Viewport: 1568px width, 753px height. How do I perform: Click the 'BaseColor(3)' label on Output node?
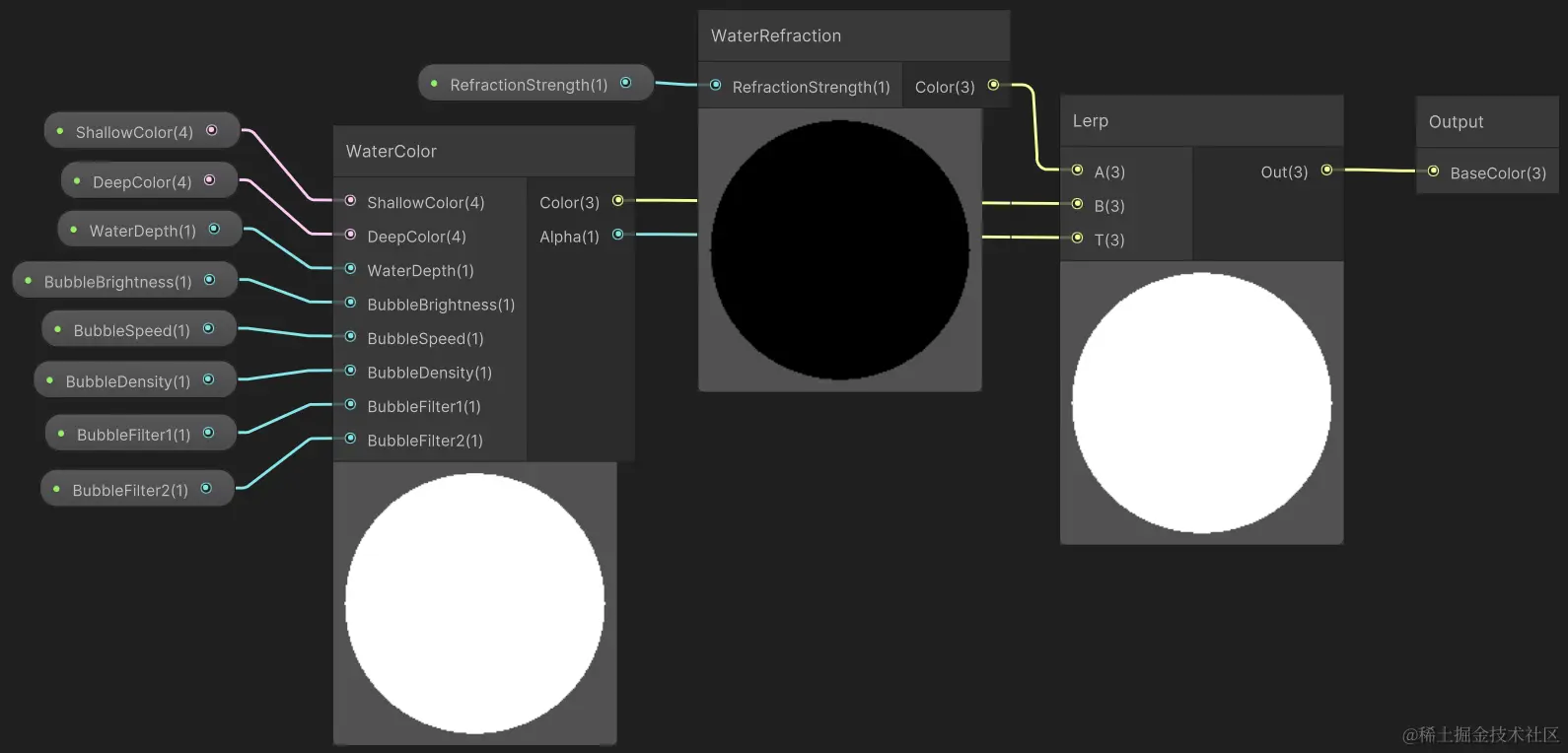point(1498,172)
